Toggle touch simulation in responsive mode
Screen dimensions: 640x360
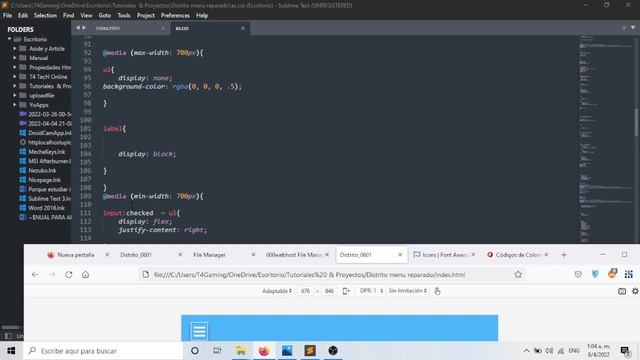click(438, 291)
